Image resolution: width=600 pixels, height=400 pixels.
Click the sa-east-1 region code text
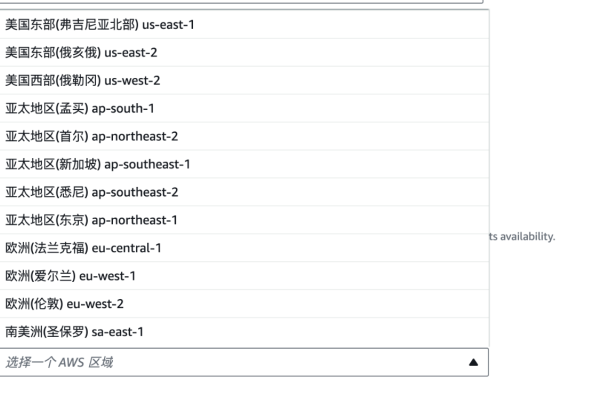[x=117, y=332]
